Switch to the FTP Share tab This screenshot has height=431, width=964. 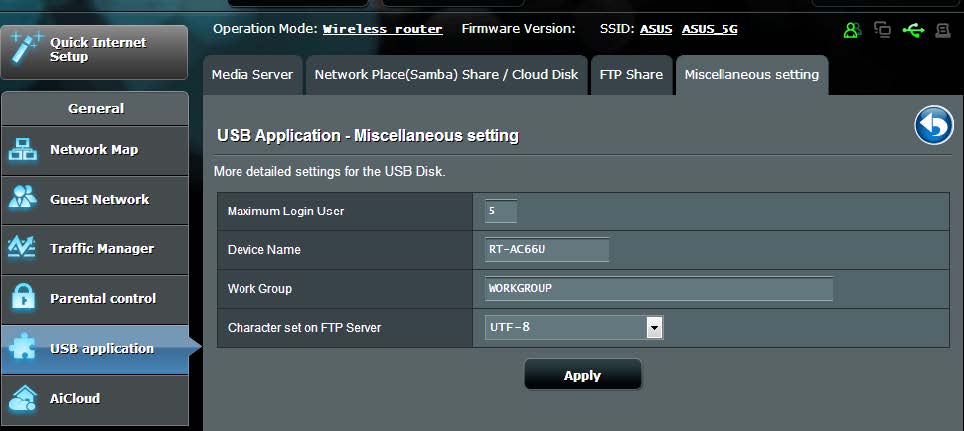pyautogui.click(x=631, y=75)
